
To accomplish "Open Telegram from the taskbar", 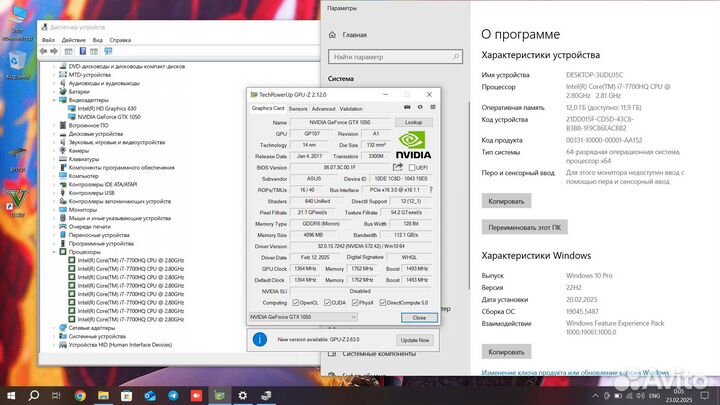I will pos(173,395).
